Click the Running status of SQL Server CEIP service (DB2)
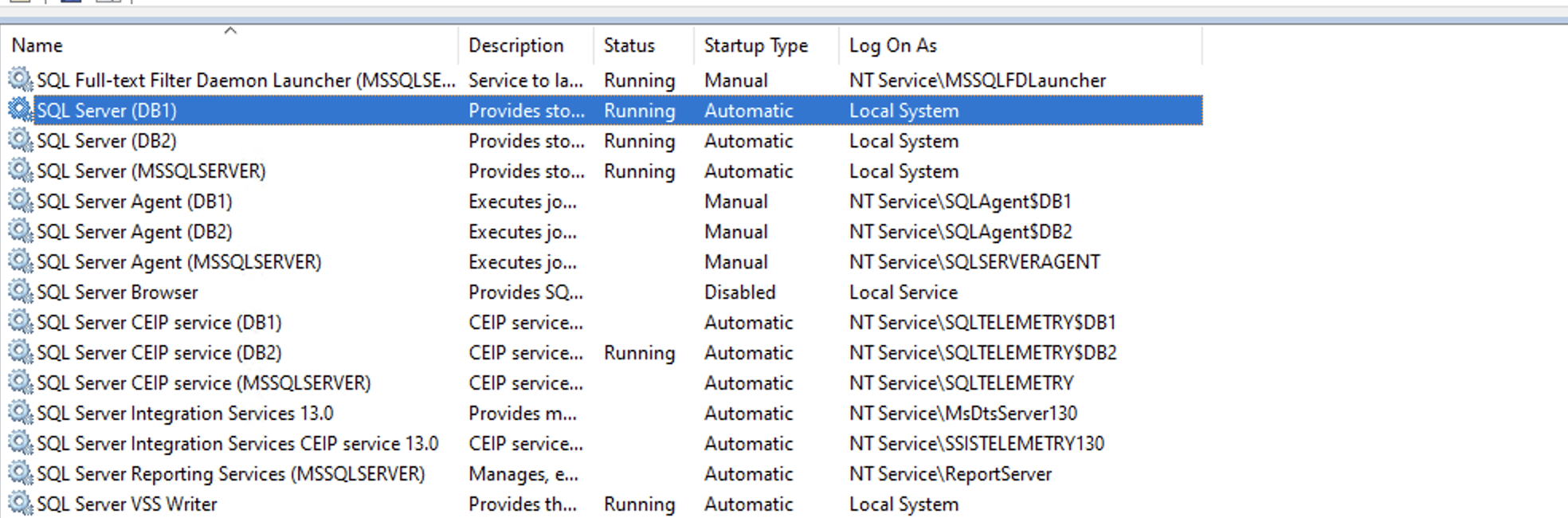The width and height of the screenshot is (1568, 518). coord(639,353)
